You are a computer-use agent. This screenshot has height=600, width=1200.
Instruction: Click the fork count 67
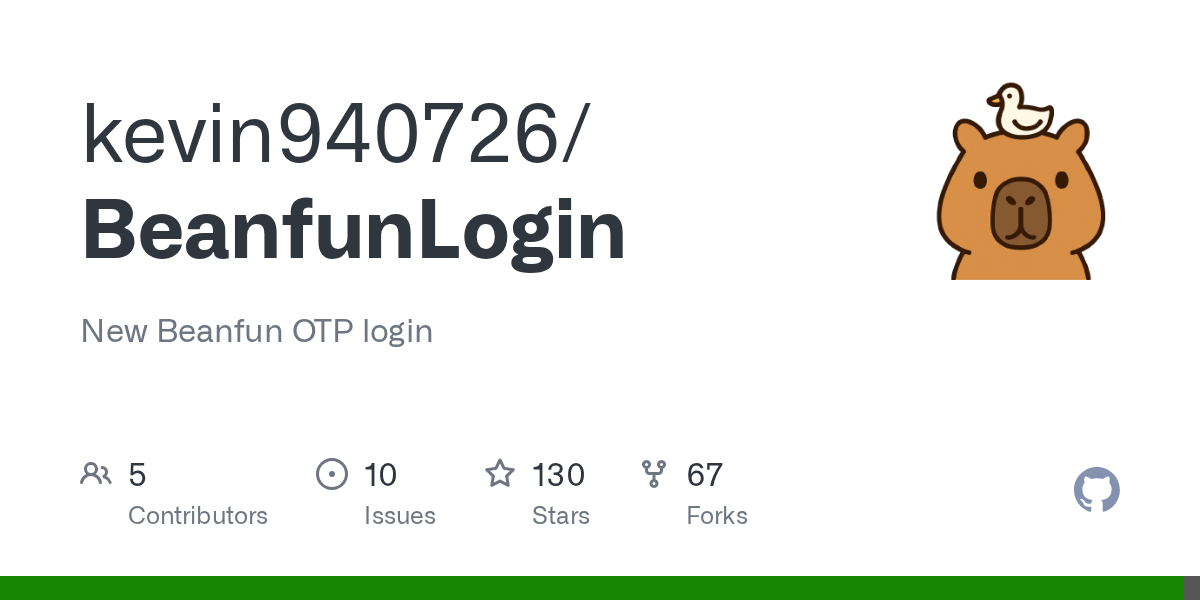705,475
